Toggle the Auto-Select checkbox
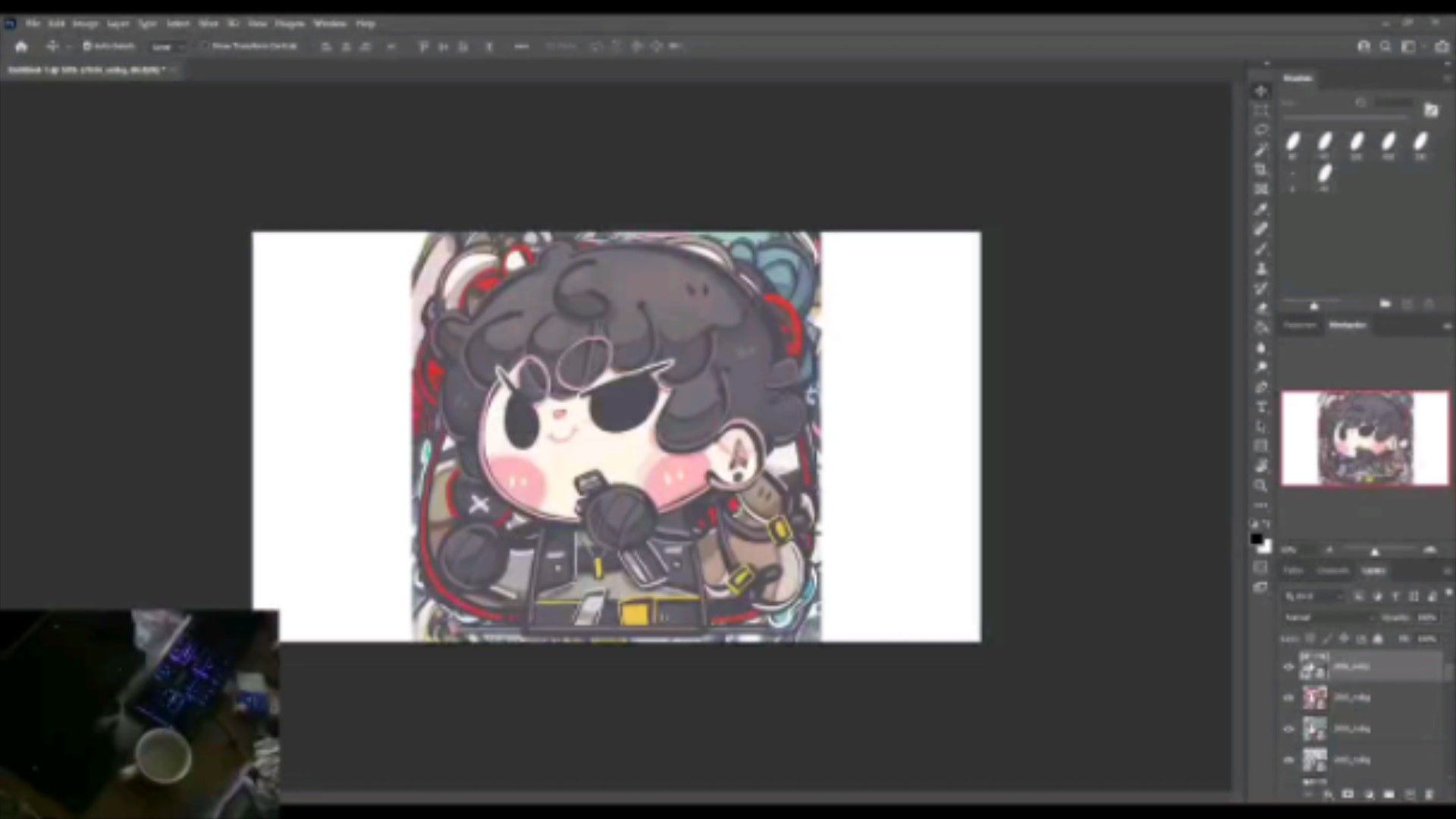This screenshot has height=819, width=1456. point(87,46)
